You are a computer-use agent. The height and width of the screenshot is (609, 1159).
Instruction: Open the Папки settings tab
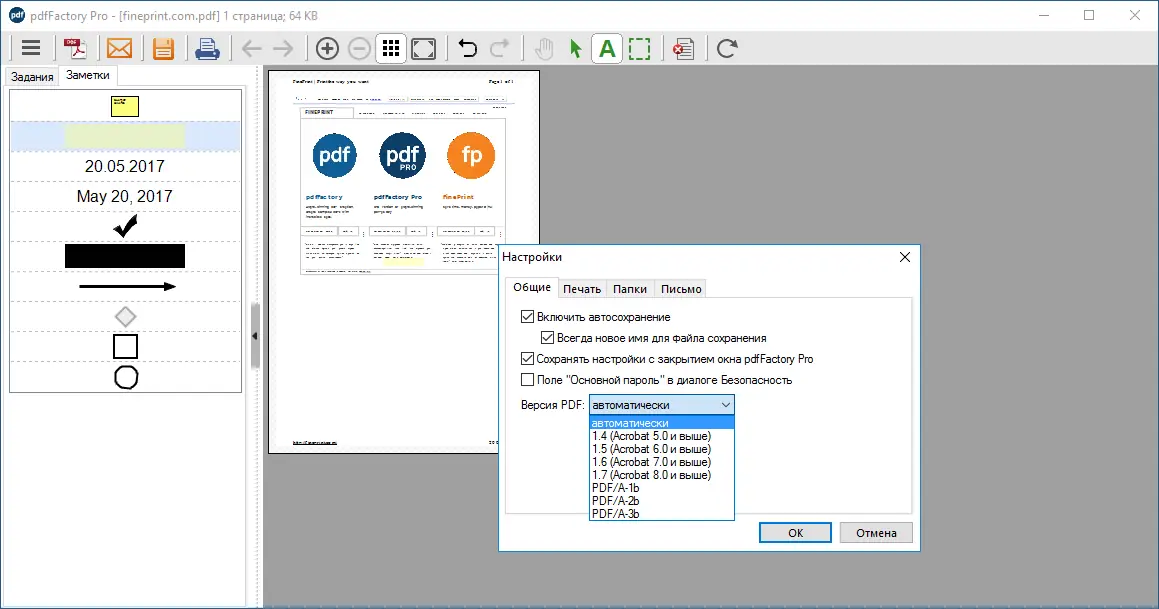click(x=630, y=289)
